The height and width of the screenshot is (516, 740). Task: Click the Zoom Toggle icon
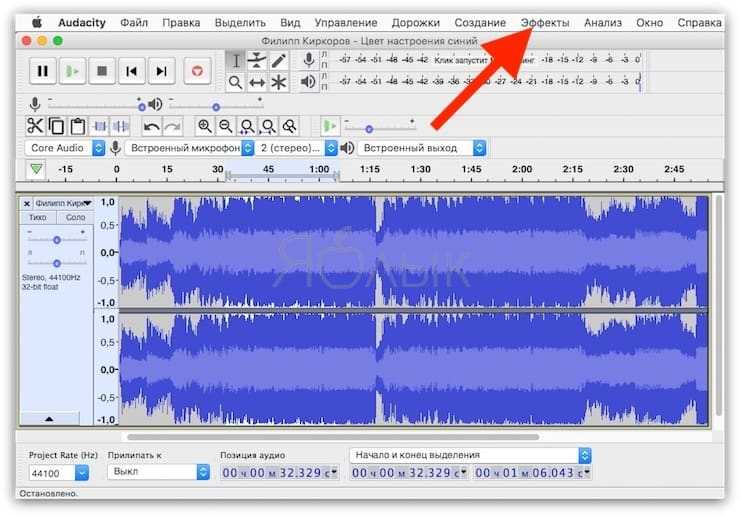point(289,126)
